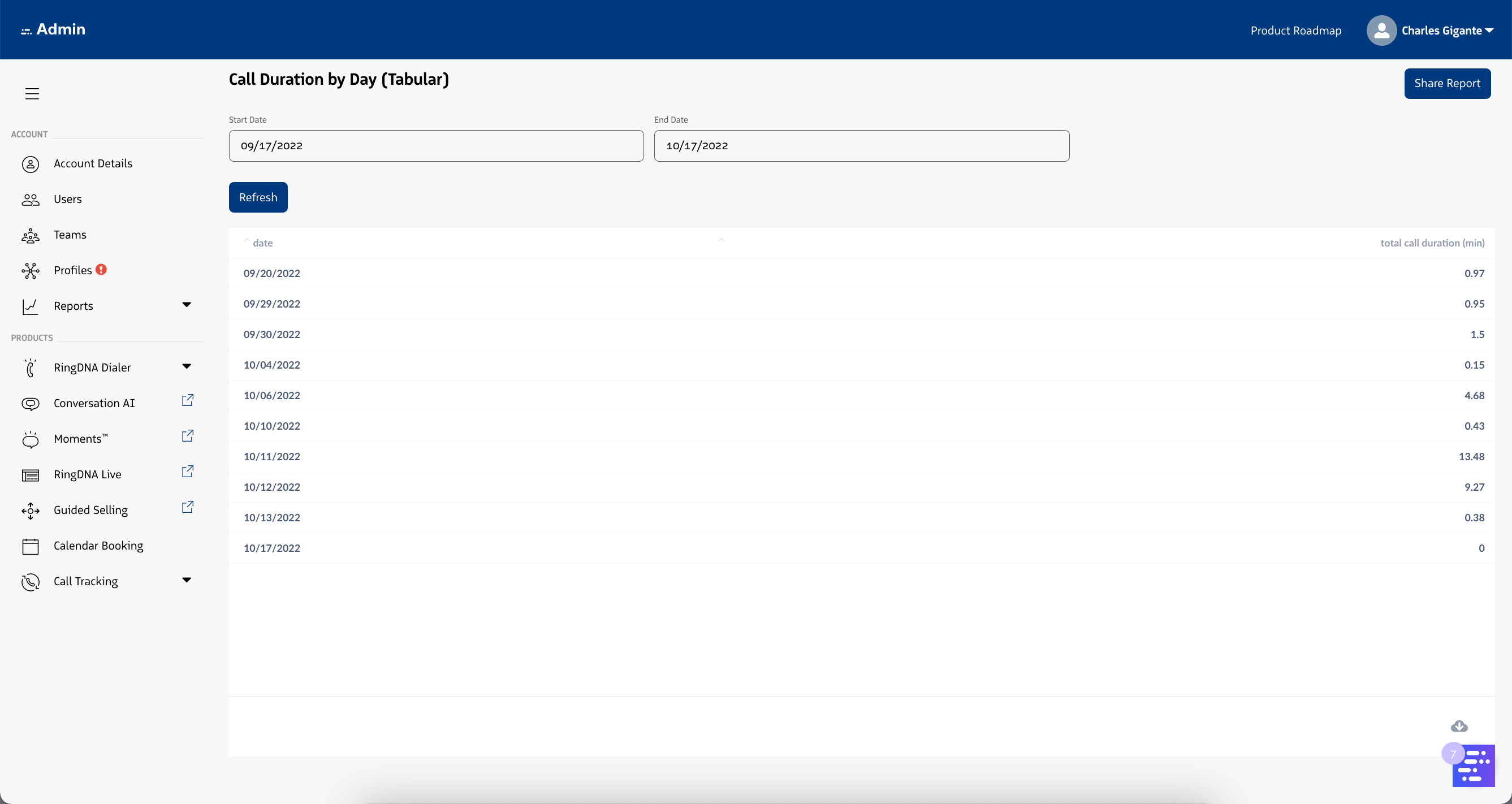1512x804 pixels.
Task: Click the cloud download icon
Action: pyautogui.click(x=1459, y=727)
